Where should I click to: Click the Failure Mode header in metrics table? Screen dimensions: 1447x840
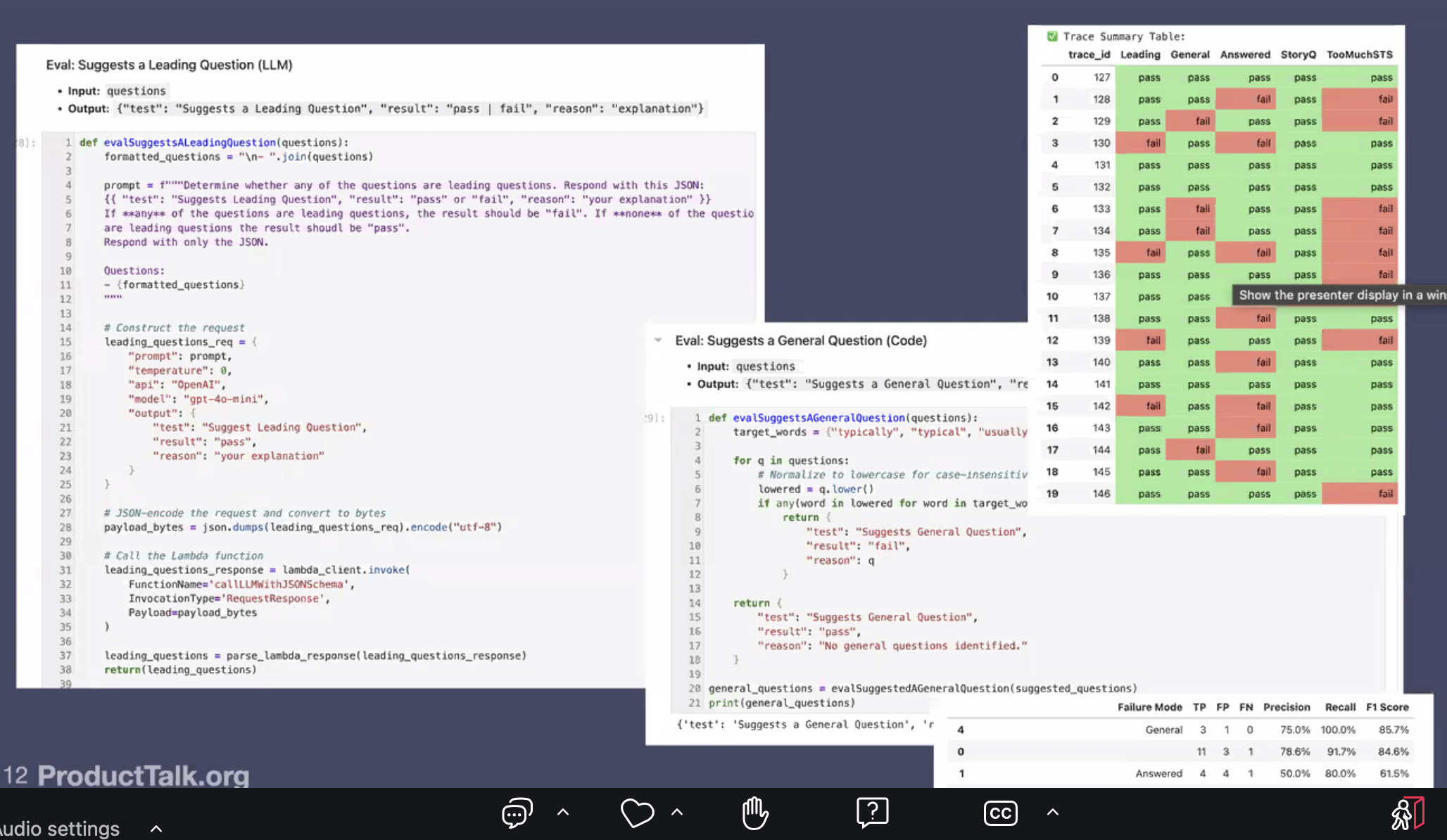click(x=1149, y=707)
